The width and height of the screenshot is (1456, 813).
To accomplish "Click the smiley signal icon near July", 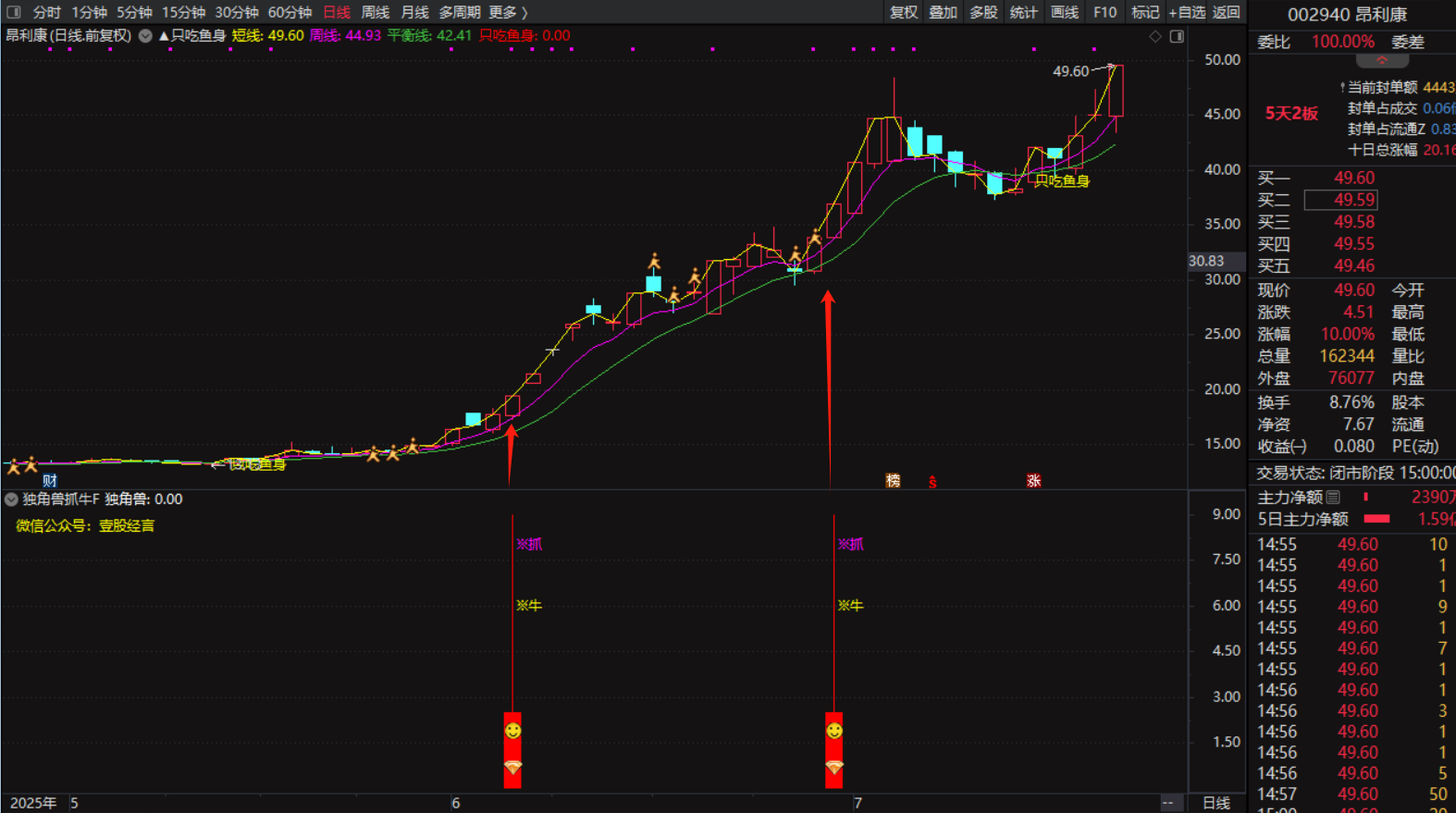I will click(x=834, y=731).
